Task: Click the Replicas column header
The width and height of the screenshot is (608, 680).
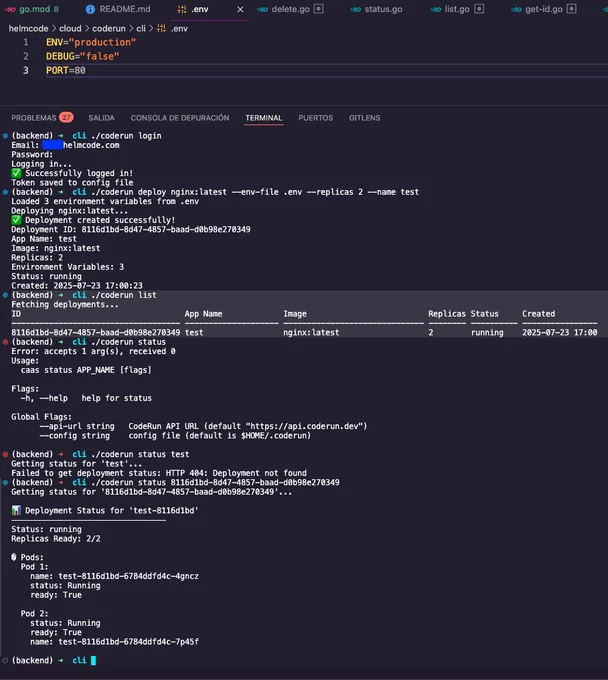Action: click(447, 314)
